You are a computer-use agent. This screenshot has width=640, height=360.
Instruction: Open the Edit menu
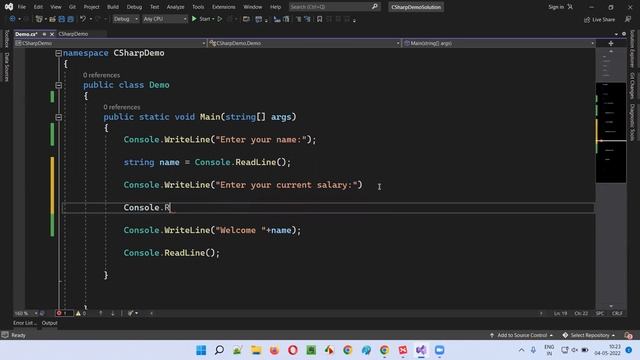tap(38, 7)
